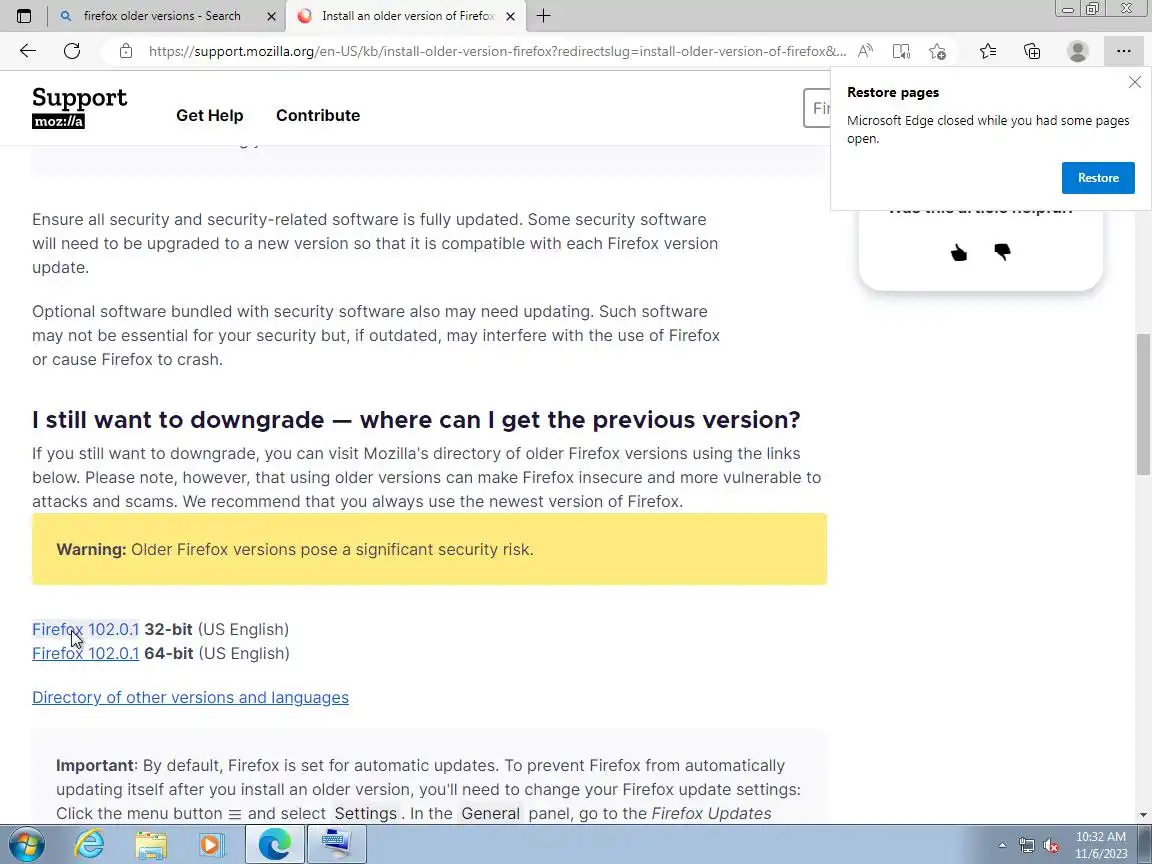This screenshot has height=864, width=1152.
Task: Download Firefox 102.0.1 64-bit link
Action: [x=85, y=653]
